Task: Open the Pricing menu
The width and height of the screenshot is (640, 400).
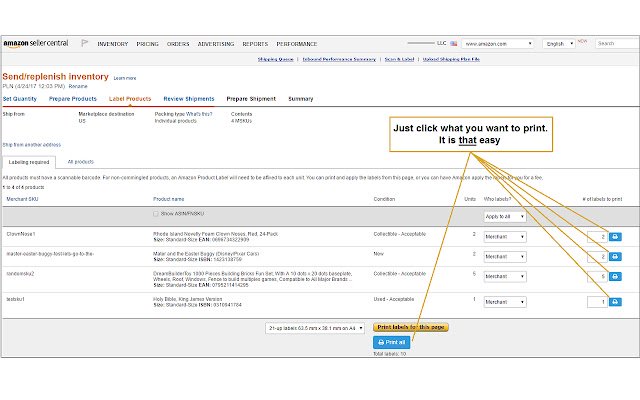Action: tap(147, 44)
